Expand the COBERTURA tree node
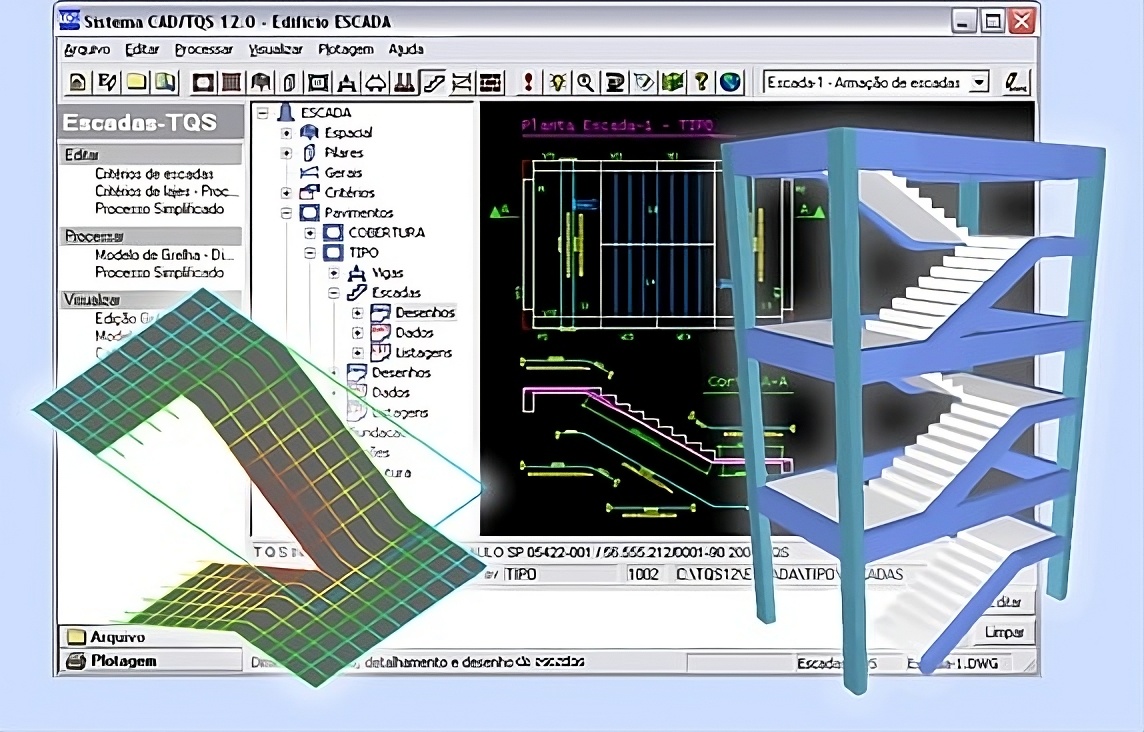Image resolution: width=1144 pixels, height=732 pixels. [x=310, y=233]
